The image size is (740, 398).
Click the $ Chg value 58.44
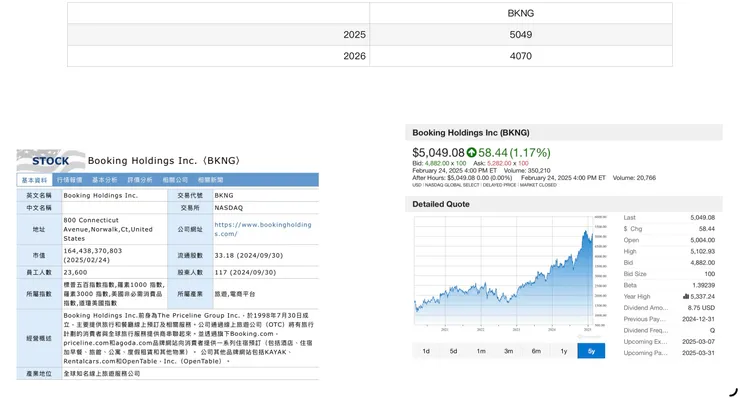point(706,229)
